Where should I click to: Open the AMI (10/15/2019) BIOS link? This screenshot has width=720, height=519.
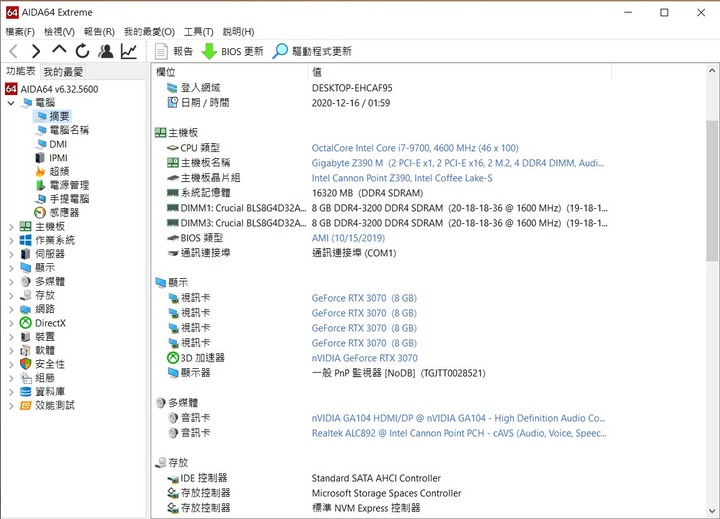point(348,238)
